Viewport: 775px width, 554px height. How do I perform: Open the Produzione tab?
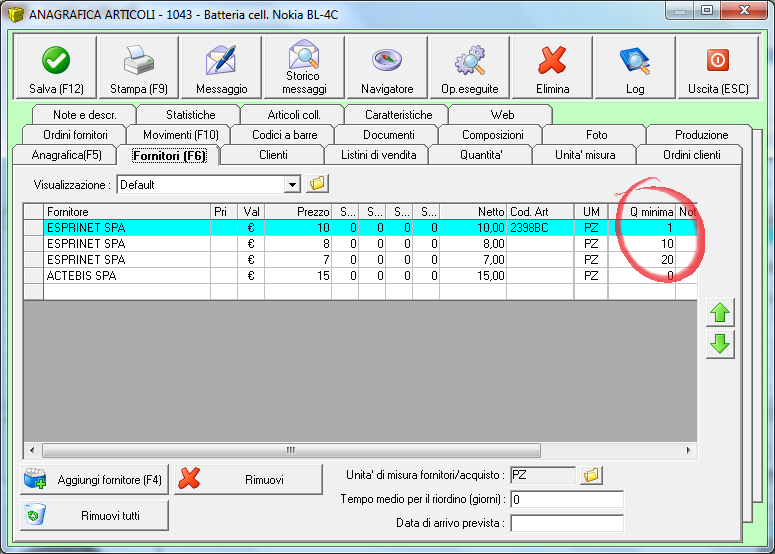click(x=701, y=135)
